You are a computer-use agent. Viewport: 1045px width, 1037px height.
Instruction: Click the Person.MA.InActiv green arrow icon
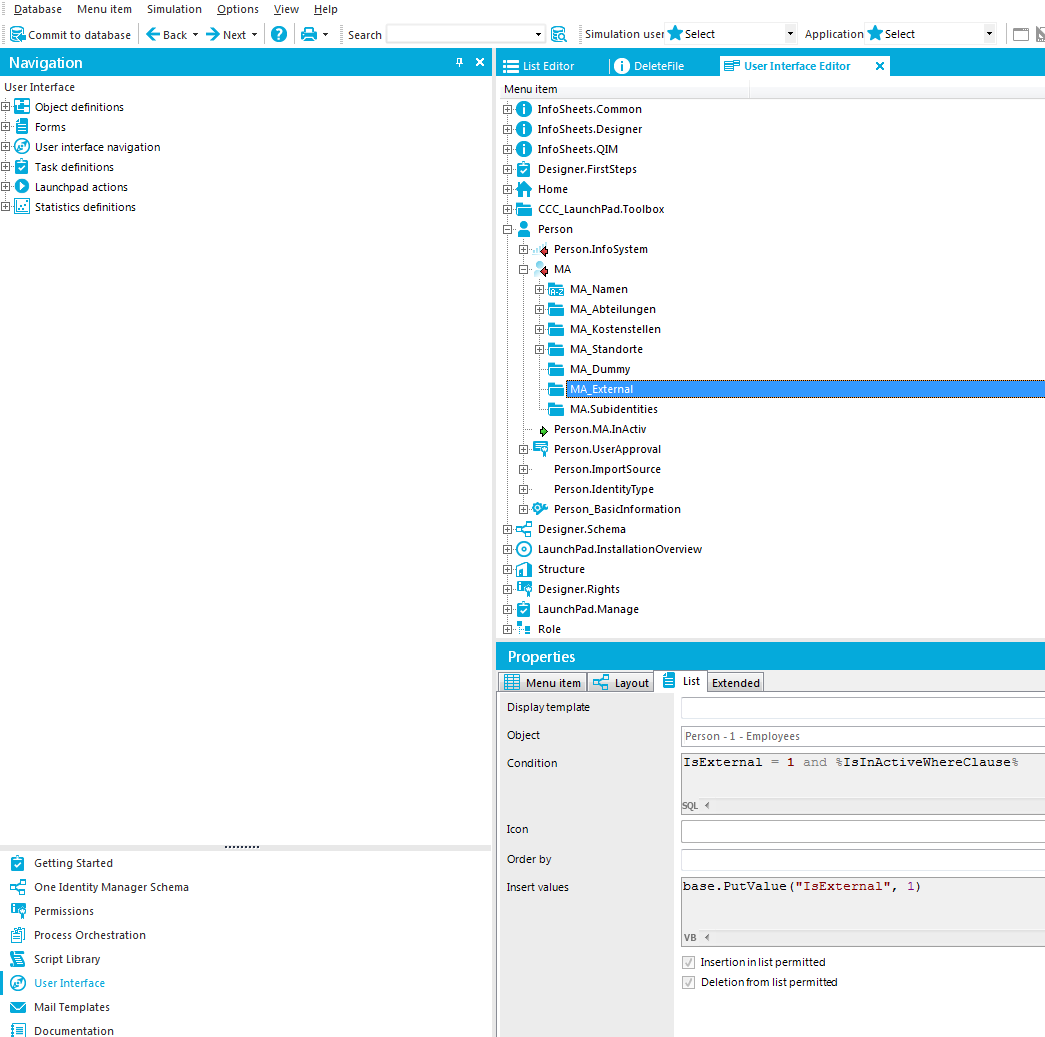543,431
